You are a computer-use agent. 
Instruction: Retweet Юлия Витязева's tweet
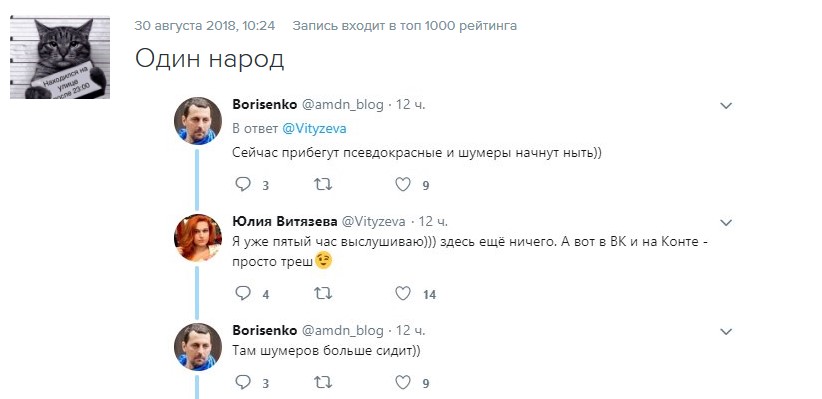click(323, 294)
